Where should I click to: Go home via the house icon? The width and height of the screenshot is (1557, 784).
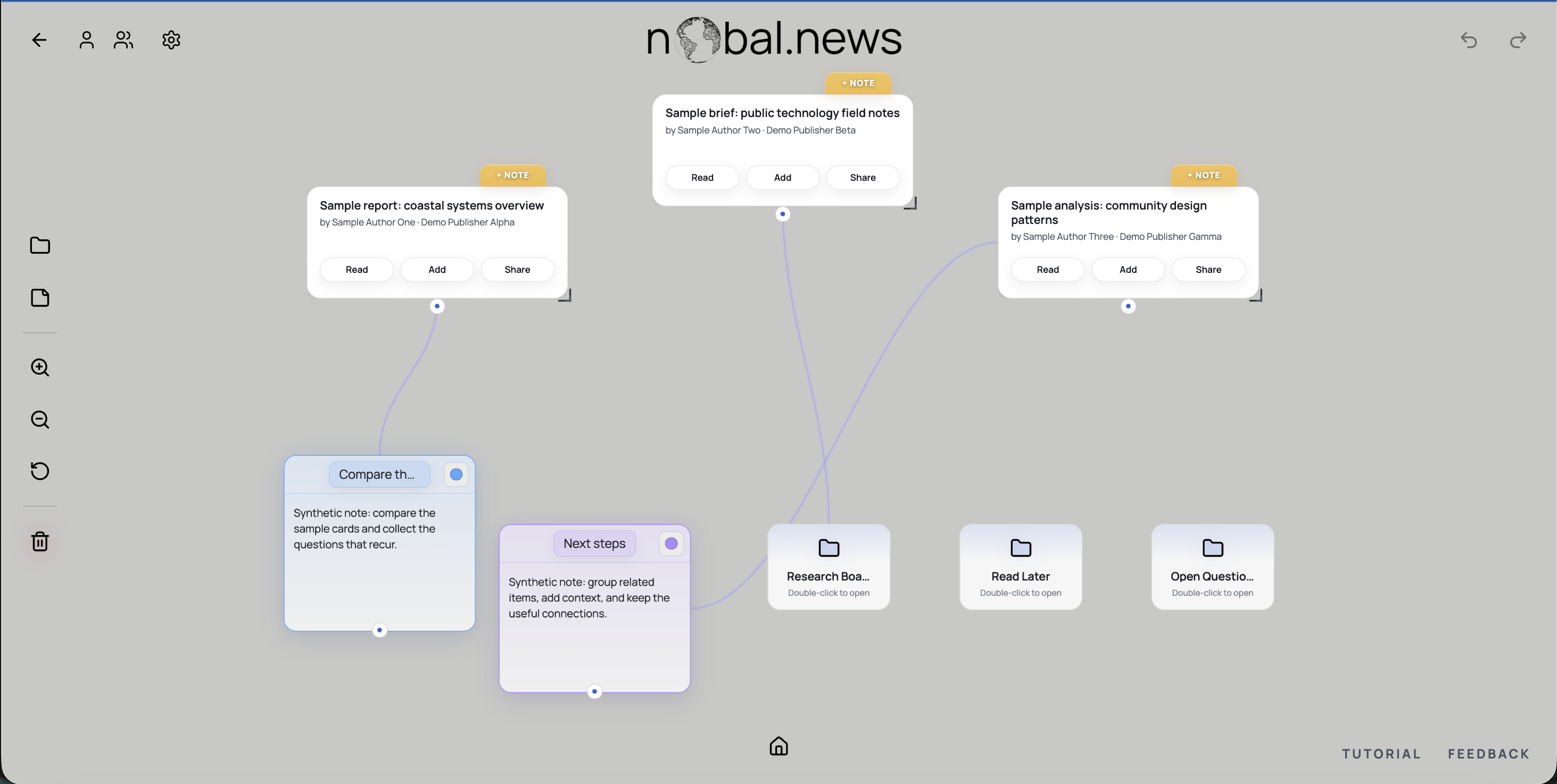tap(778, 746)
